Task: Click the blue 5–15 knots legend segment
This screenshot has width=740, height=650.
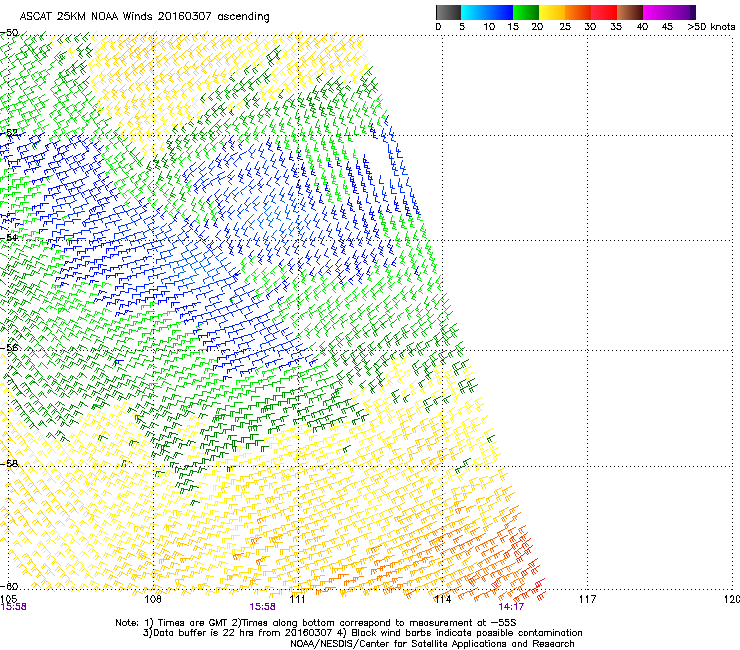Action: [x=487, y=12]
